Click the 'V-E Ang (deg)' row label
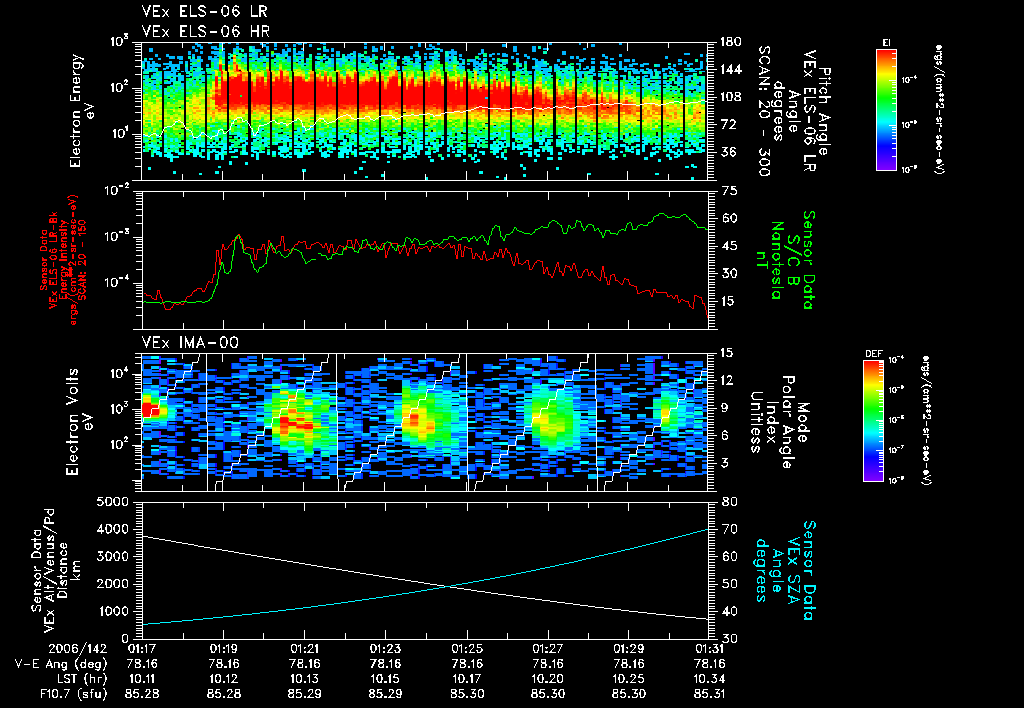The width and height of the screenshot is (1024, 708). pyautogui.click(x=60, y=664)
